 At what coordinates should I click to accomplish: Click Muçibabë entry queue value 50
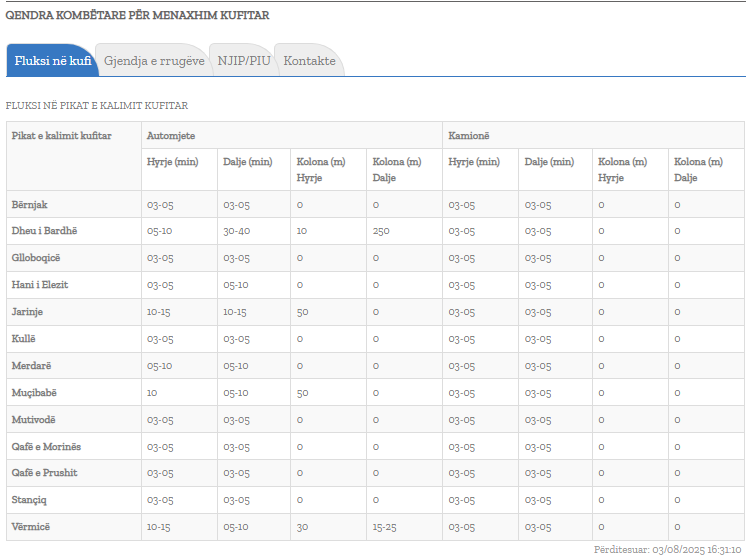[x=302, y=394]
